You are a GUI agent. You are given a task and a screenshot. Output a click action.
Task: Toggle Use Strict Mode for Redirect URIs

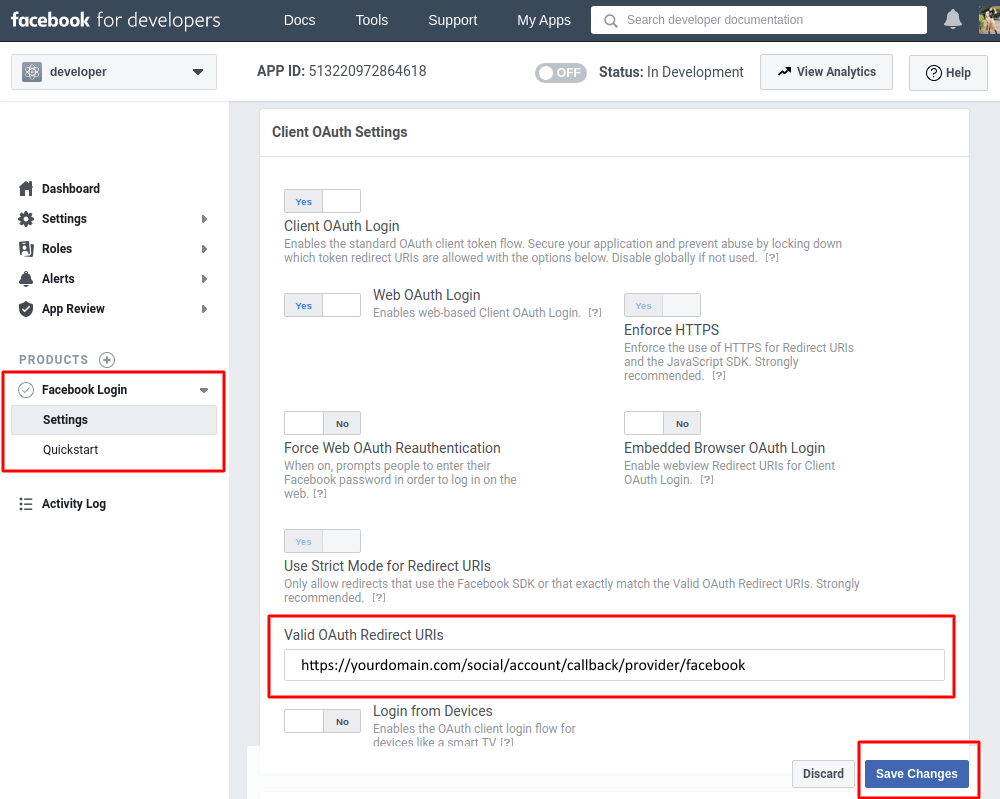click(x=322, y=541)
